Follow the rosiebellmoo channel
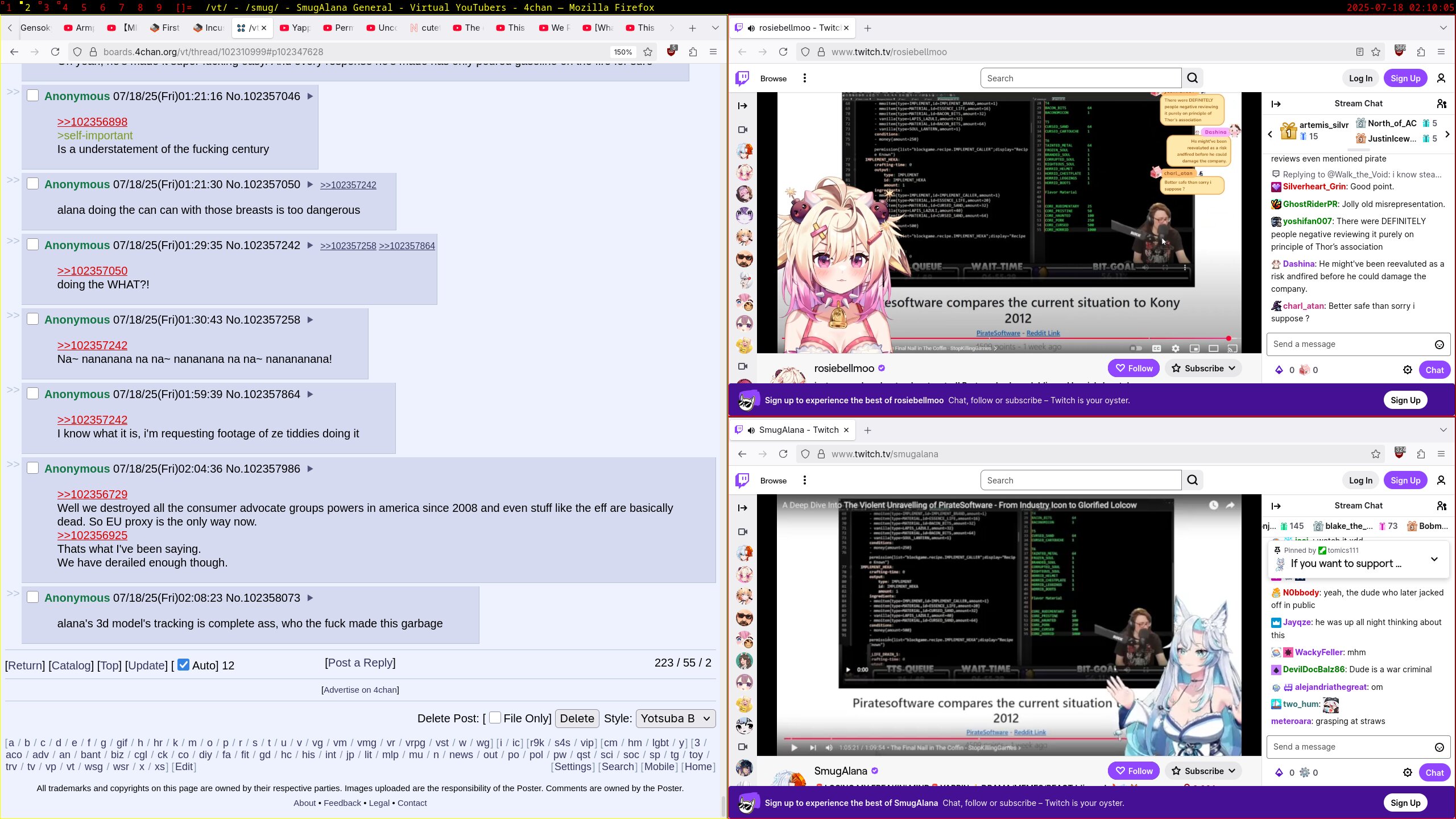The height and width of the screenshot is (819, 1456). click(x=1133, y=369)
